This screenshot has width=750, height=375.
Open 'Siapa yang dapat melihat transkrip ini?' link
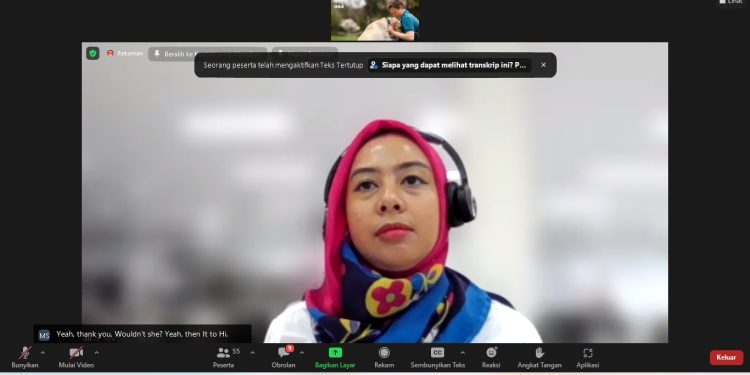pyautogui.click(x=449, y=65)
